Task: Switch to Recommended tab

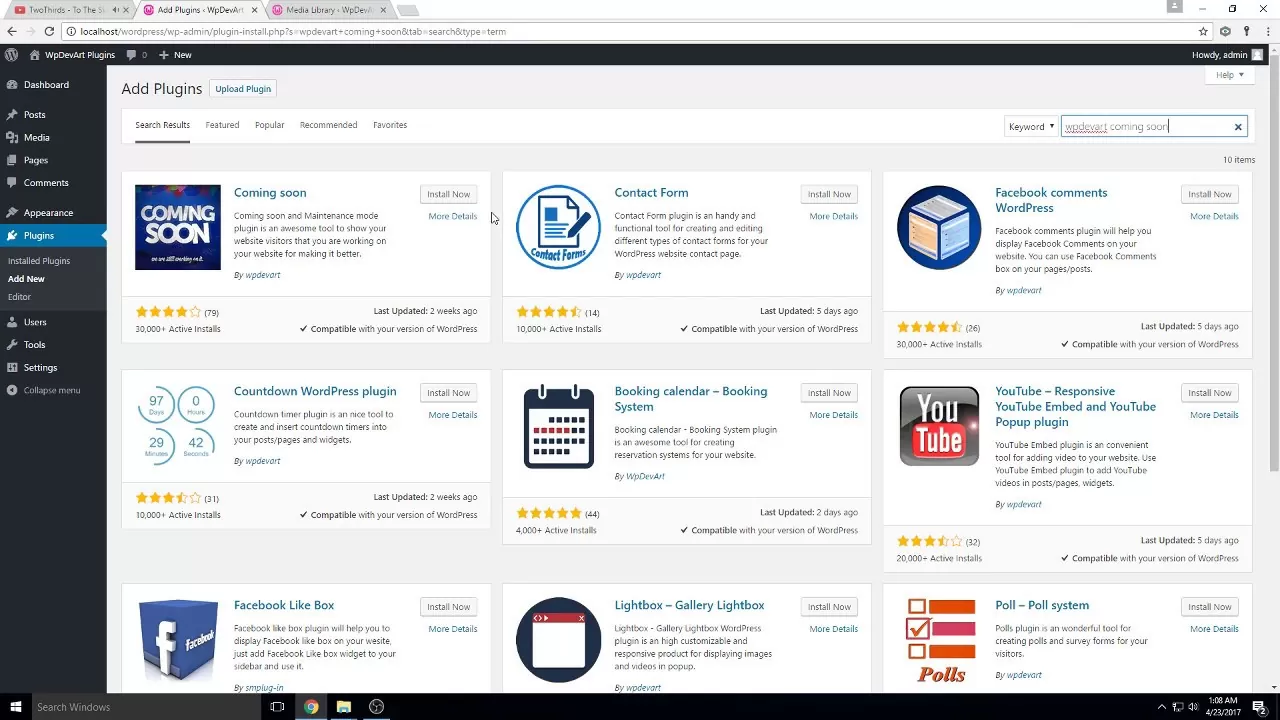Action: pos(328,125)
